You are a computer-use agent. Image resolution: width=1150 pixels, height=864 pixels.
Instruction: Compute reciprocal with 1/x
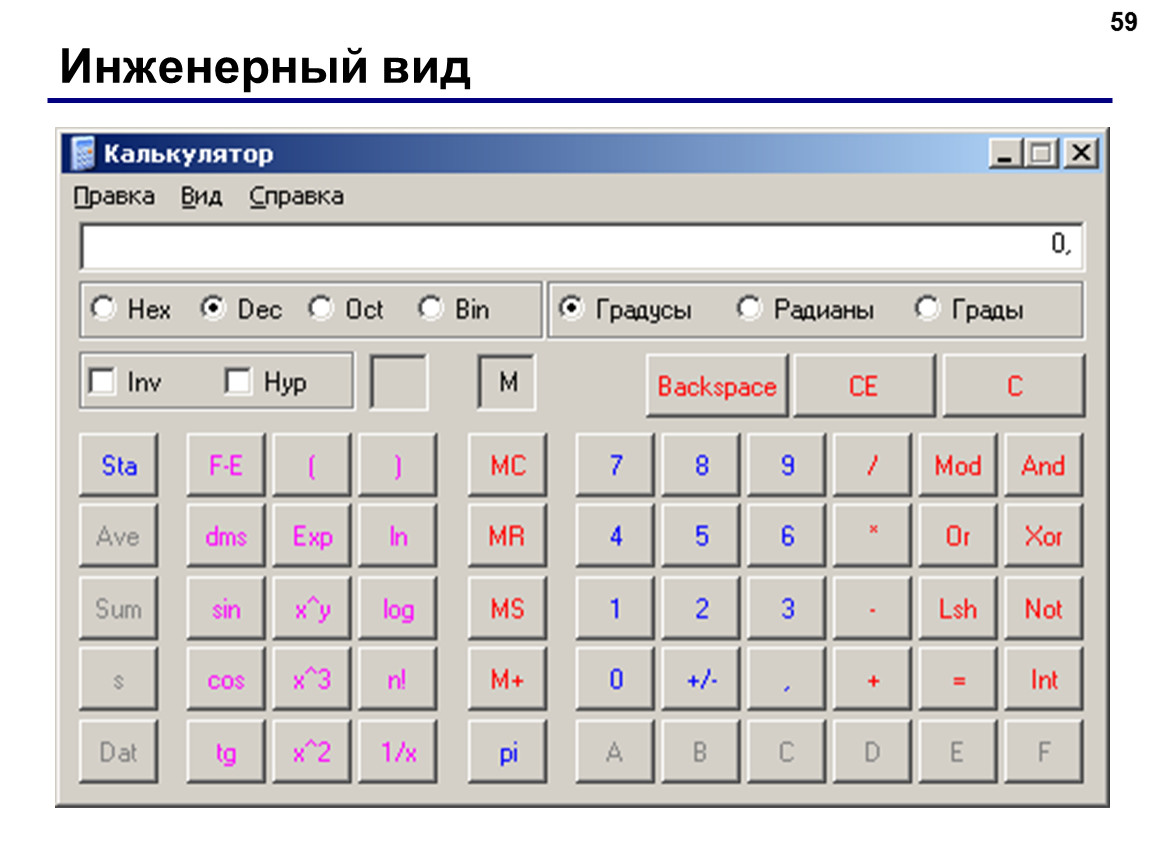pos(398,752)
